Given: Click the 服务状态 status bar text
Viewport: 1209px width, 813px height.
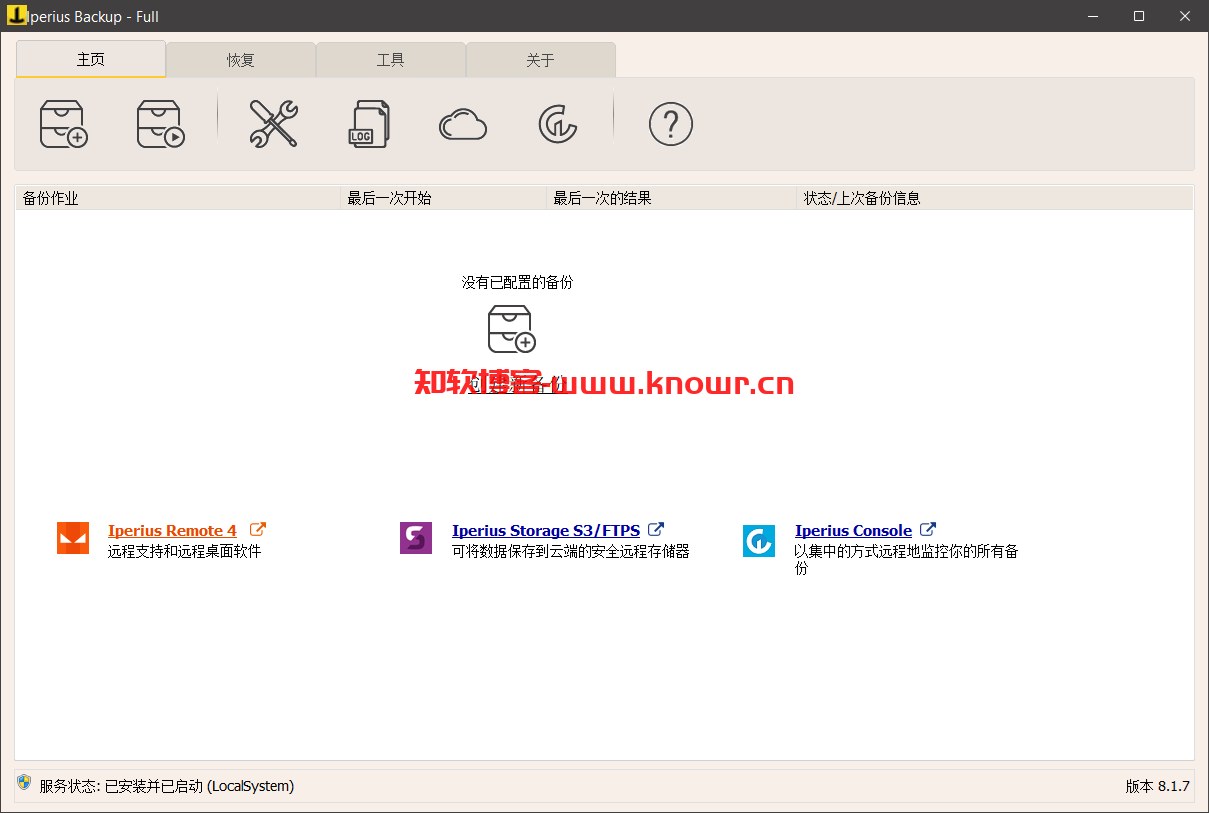Looking at the screenshot, I should 167,786.
